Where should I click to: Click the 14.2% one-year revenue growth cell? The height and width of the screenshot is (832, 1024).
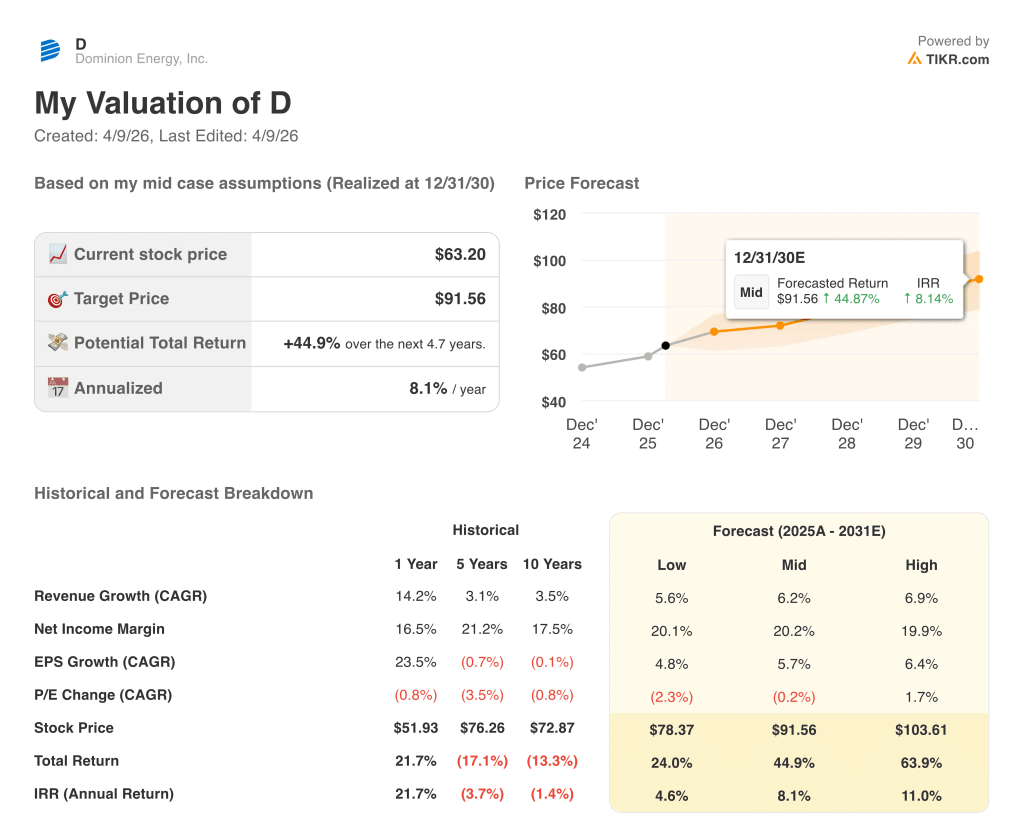(x=416, y=596)
